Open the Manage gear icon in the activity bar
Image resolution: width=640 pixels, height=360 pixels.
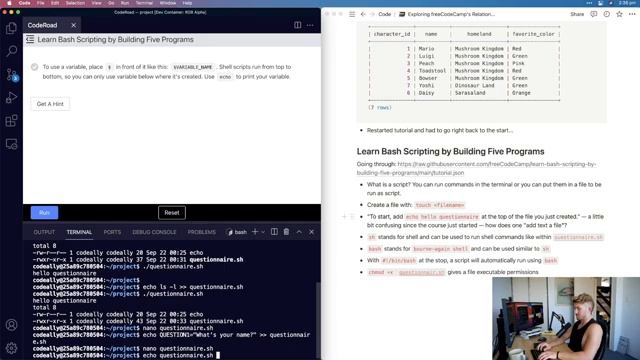[x=11, y=348]
